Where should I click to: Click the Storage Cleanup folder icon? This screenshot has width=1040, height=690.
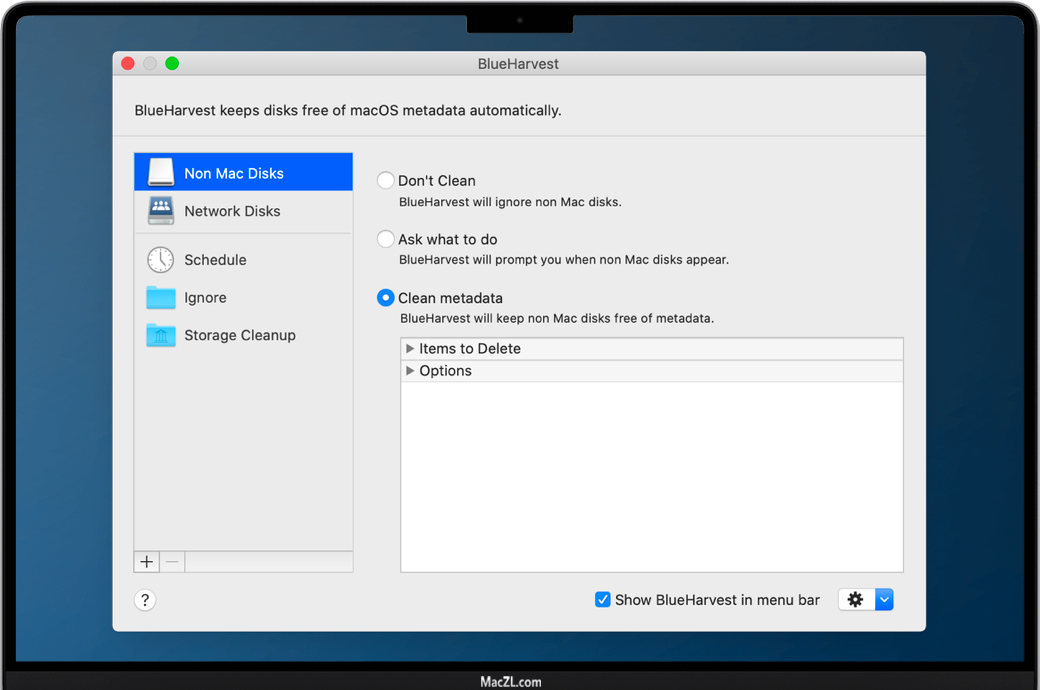pos(161,336)
